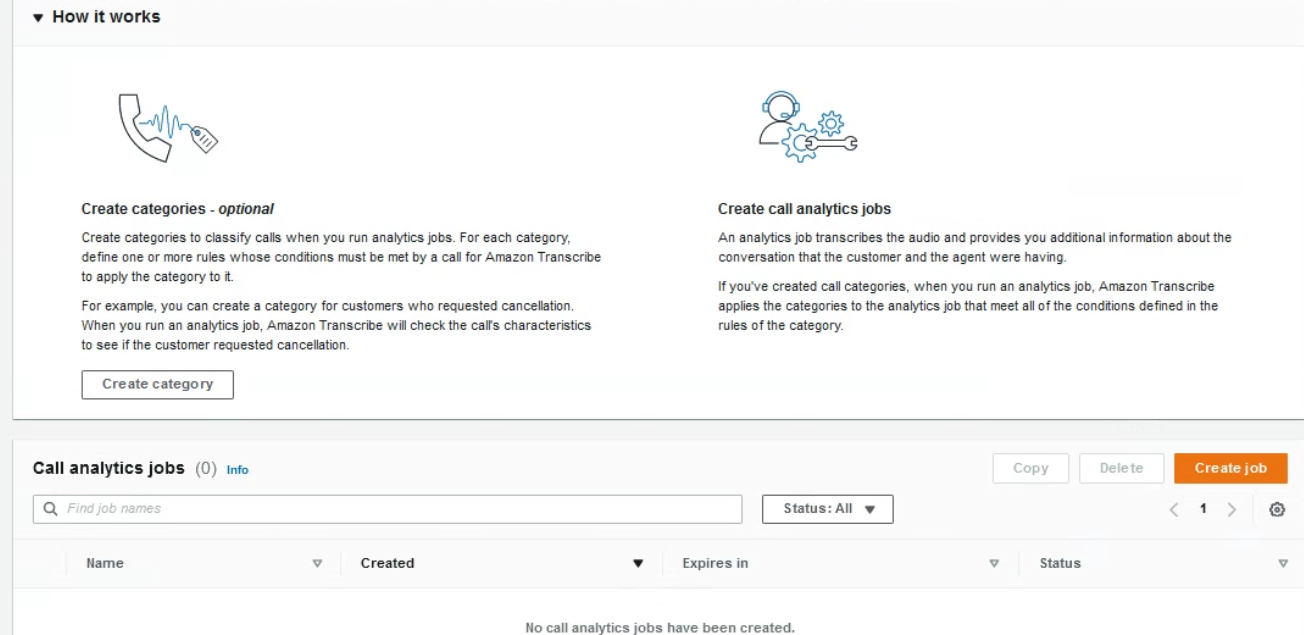Click the Created column header
1304x635 pixels.
387,563
